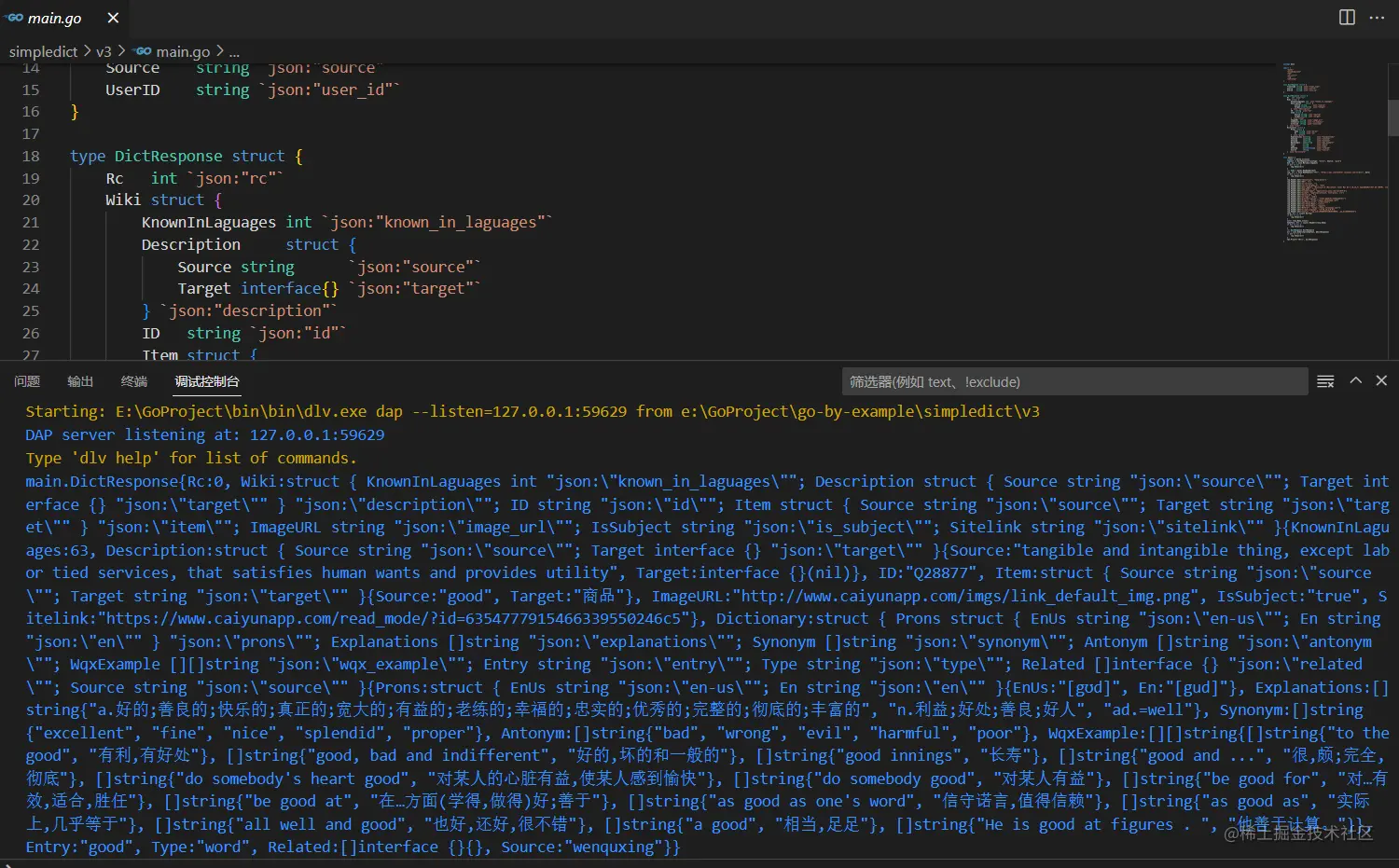Click the closing brace on line 16

click(75, 112)
